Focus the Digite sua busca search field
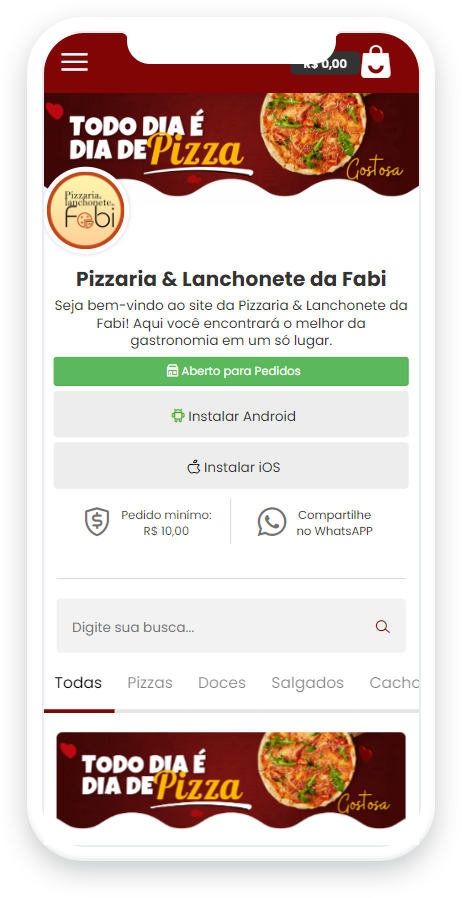This screenshot has height=898, width=462. [x=231, y=625]
